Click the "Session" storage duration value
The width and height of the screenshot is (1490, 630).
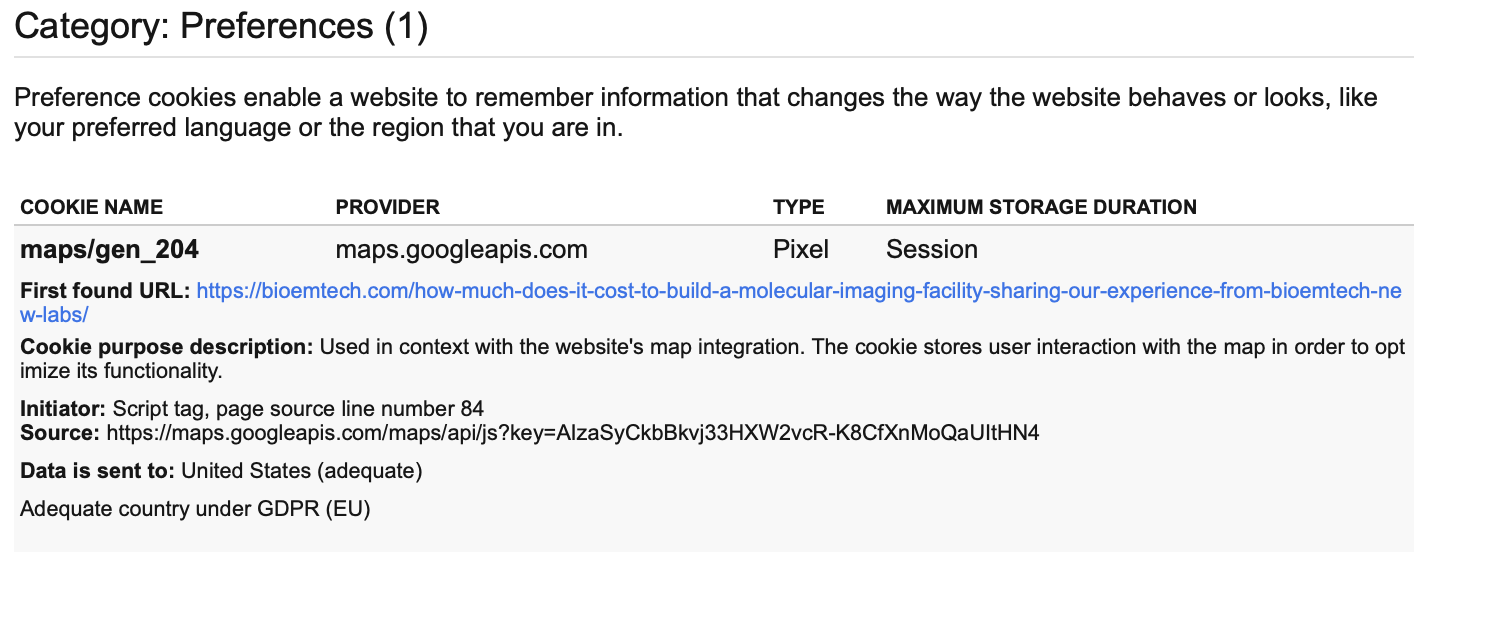click(x=931, y=249)
